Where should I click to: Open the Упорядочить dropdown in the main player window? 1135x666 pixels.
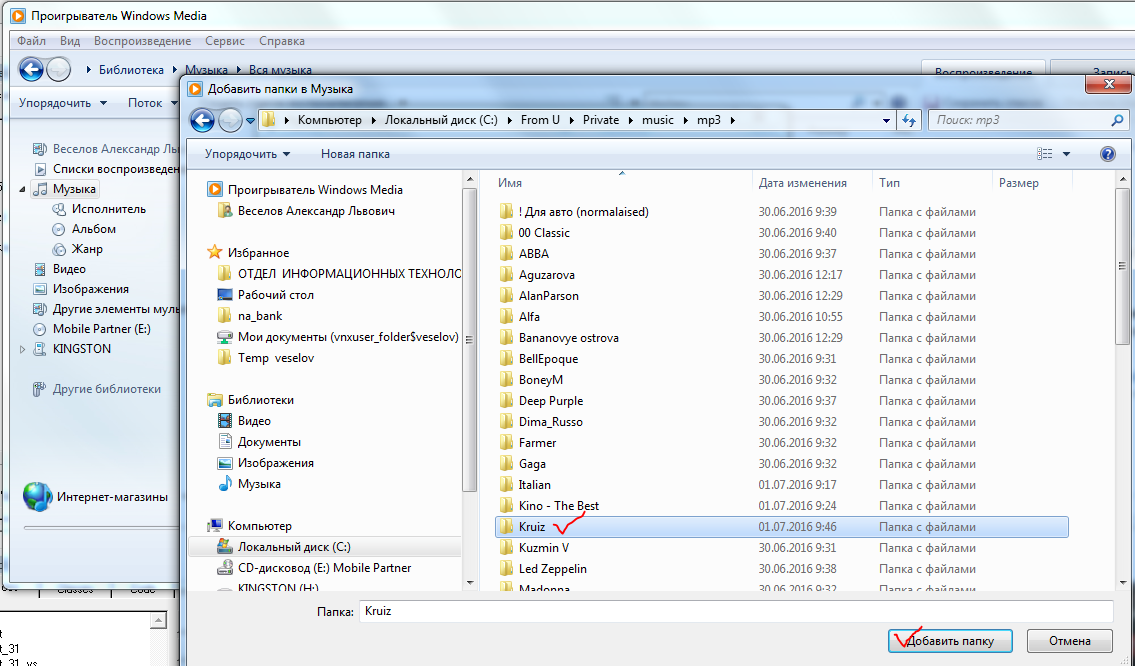(x=62, y=103)
